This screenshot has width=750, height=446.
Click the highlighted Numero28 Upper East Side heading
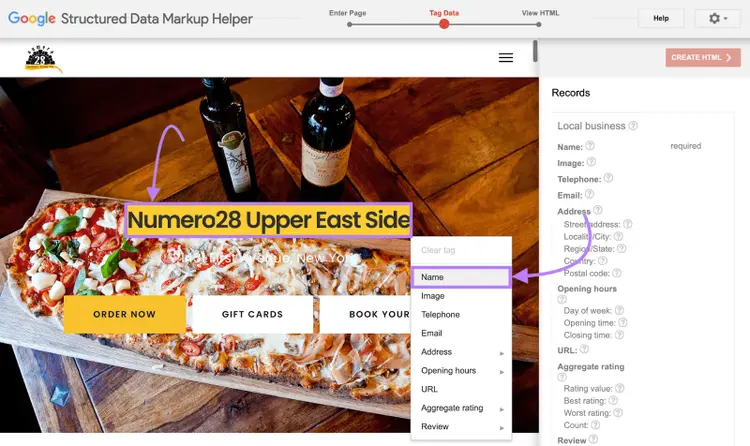268,220
